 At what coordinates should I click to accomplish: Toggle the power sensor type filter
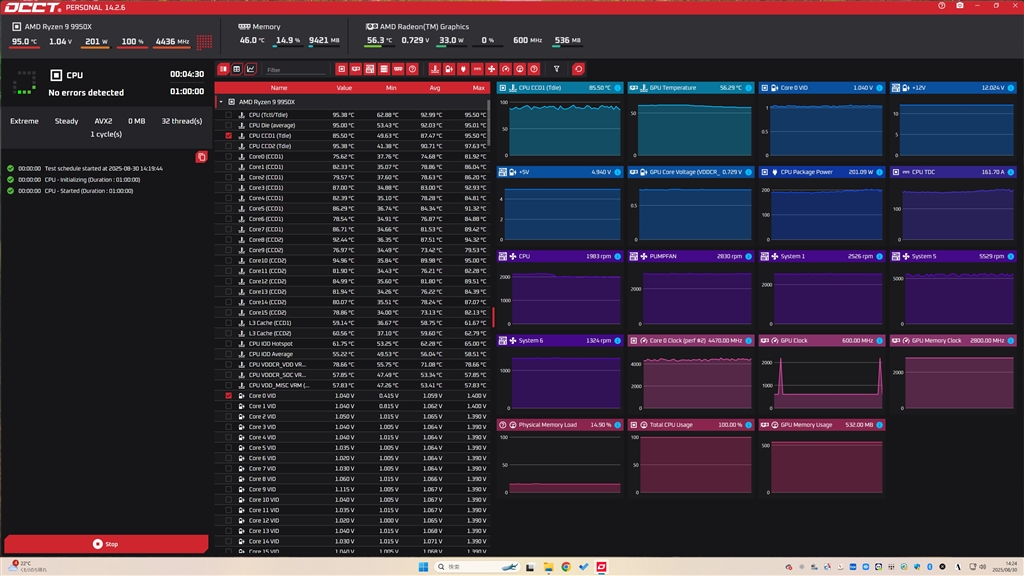pos(463,69)
